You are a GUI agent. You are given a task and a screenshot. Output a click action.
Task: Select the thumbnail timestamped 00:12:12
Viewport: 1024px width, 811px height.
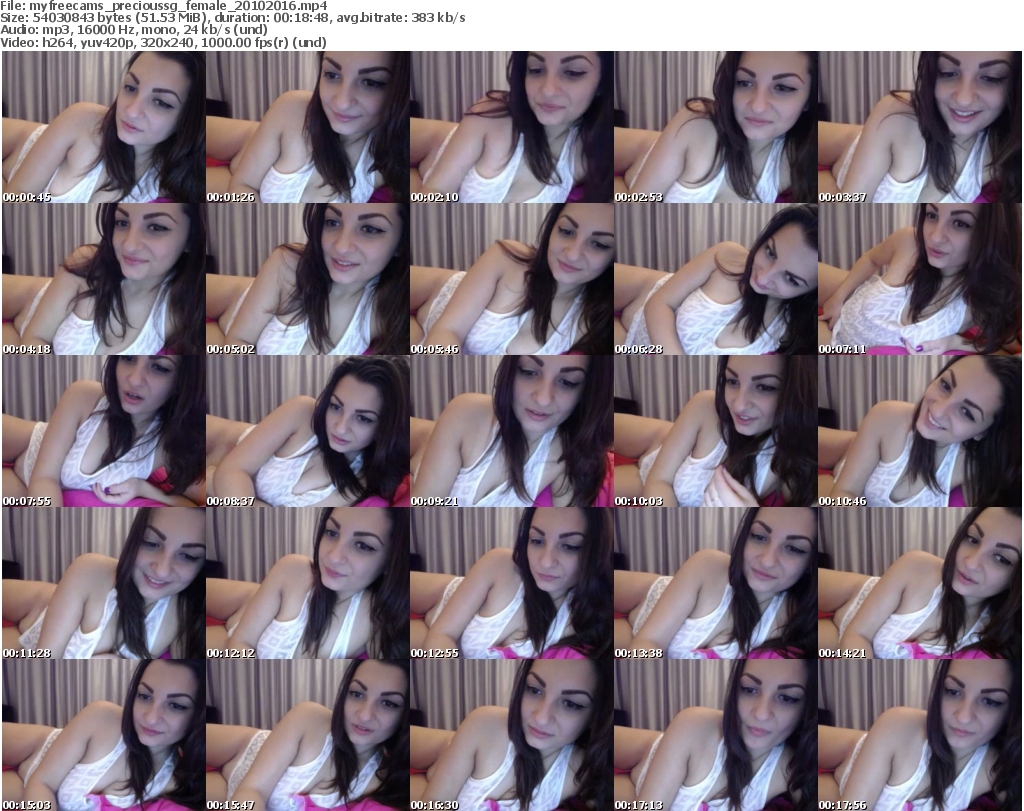(x=308, y=583)
